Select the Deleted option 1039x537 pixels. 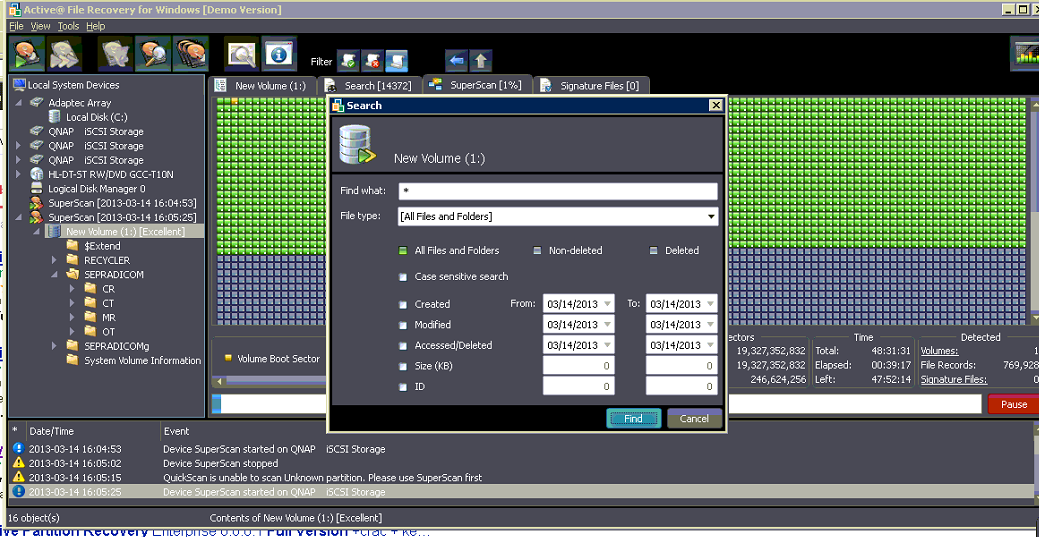pos(653,251)
